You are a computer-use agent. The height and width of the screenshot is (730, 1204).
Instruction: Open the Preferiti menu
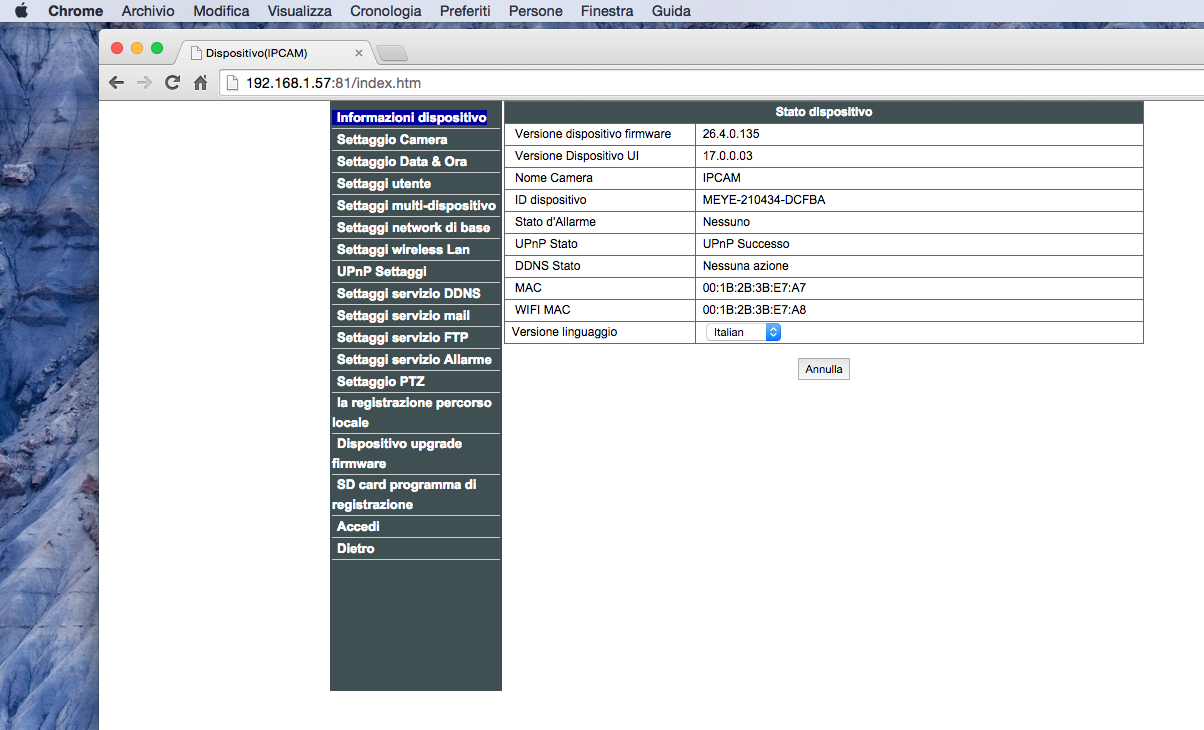[465, 11]
